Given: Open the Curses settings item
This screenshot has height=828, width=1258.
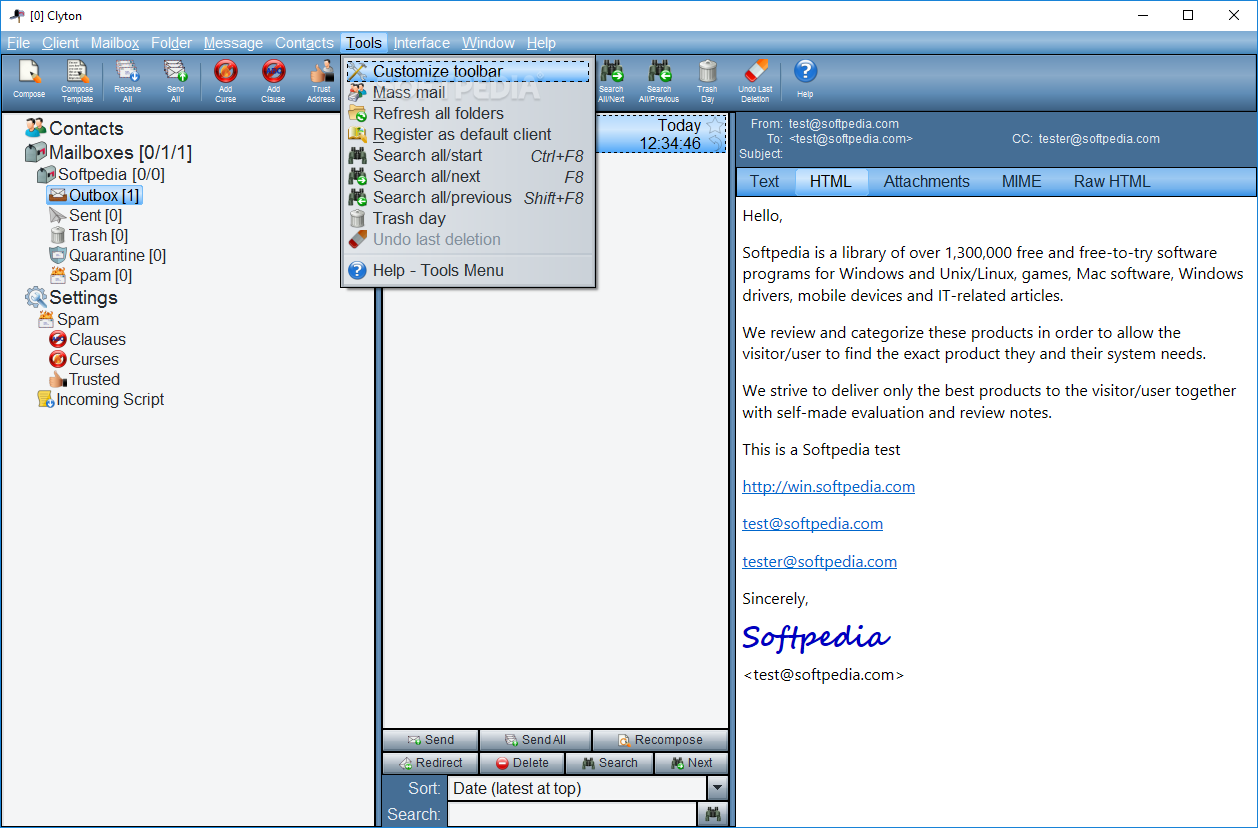Looking at the screenshot, I should click(x=84, y=359).
